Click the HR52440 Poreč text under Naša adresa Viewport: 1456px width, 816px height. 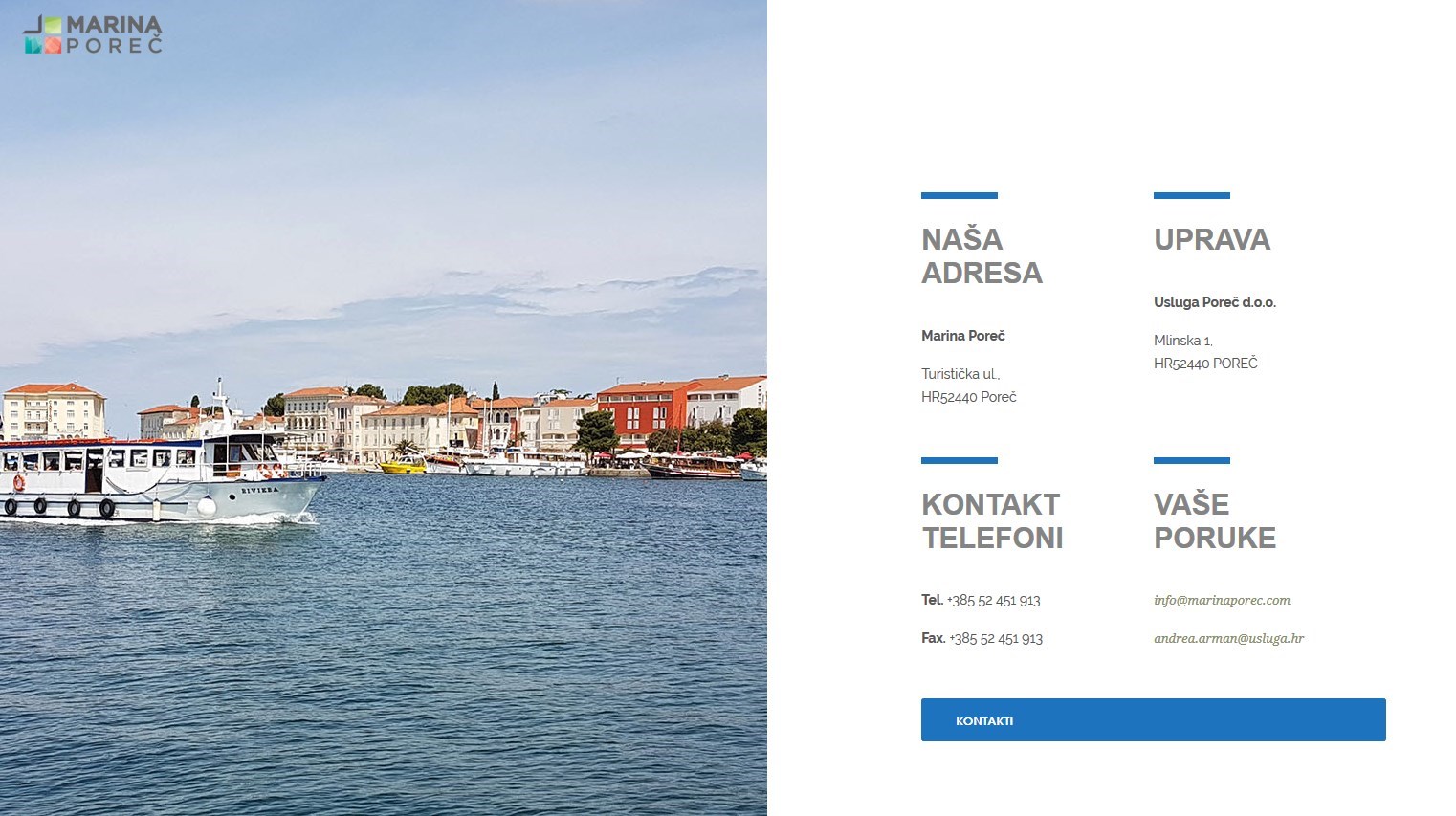[969, 397]
